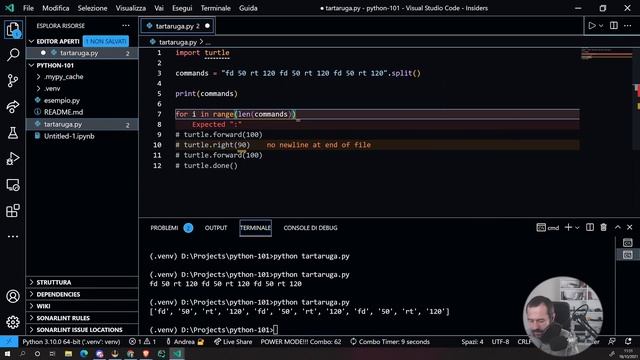The height and width of the screenshot is (360, 640).
Task: Maximize the panel with up chevron
Action: (x=618, y=227)
